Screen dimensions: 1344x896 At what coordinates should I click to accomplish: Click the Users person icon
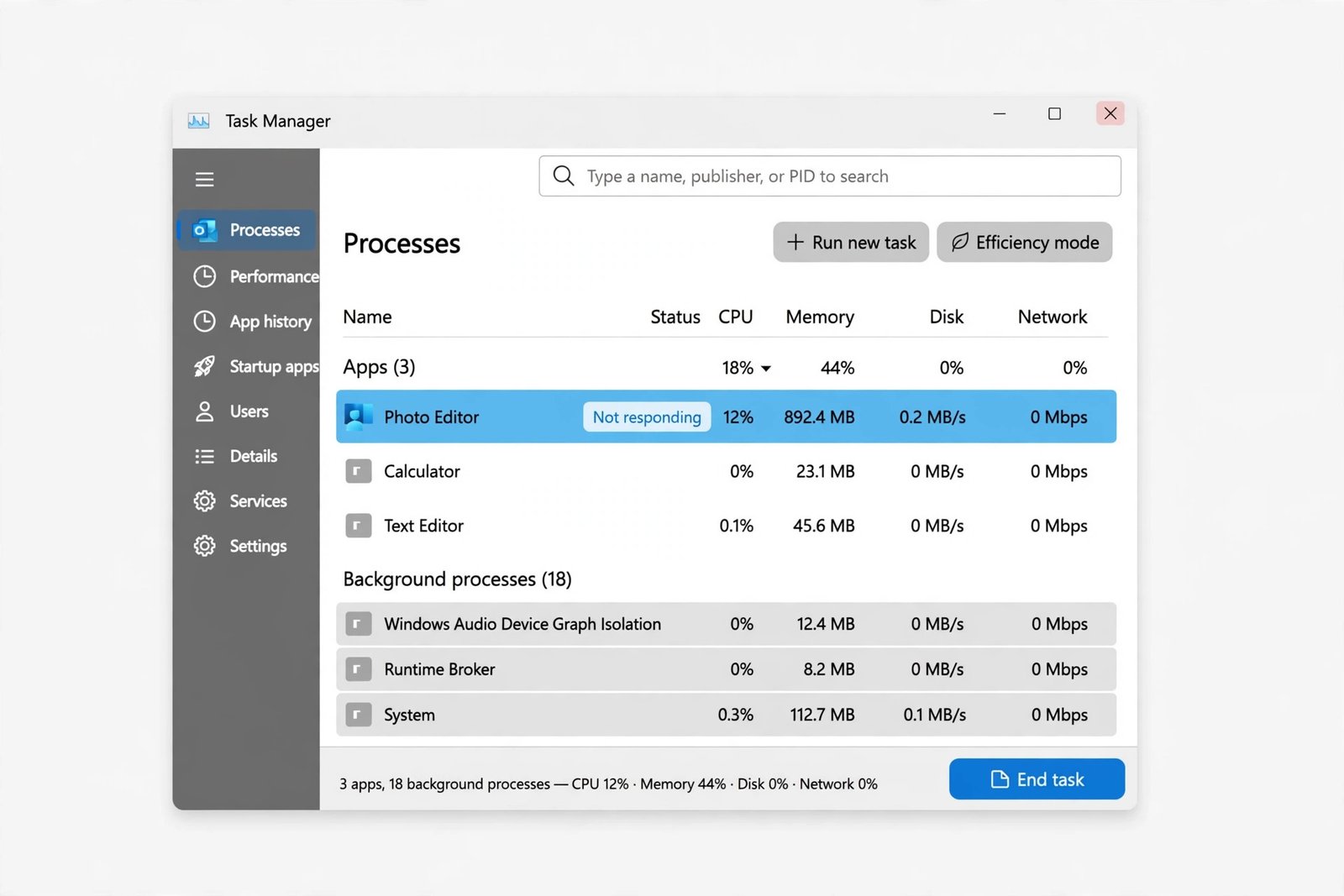(x=204, y=411)
